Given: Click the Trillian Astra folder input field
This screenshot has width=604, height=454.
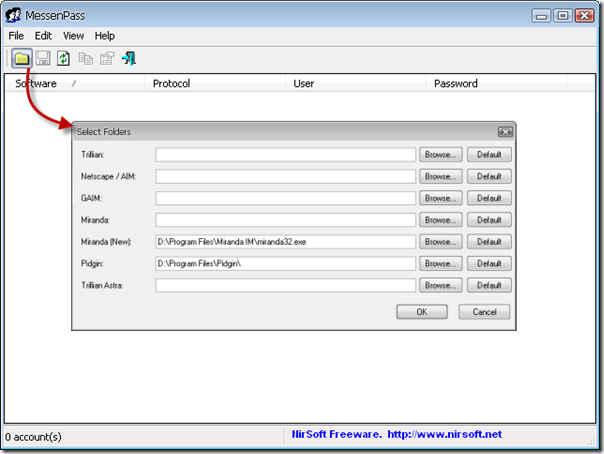Looking at the screenshot, I should 285,285.
